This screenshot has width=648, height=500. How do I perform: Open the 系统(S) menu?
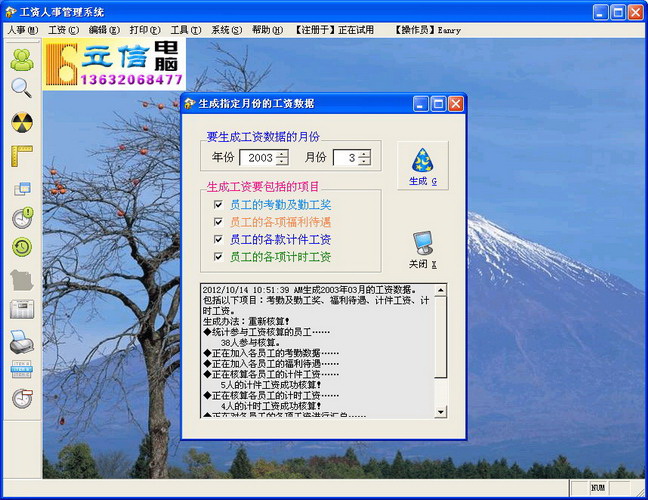pyautogui.click(x=226, y=30)
